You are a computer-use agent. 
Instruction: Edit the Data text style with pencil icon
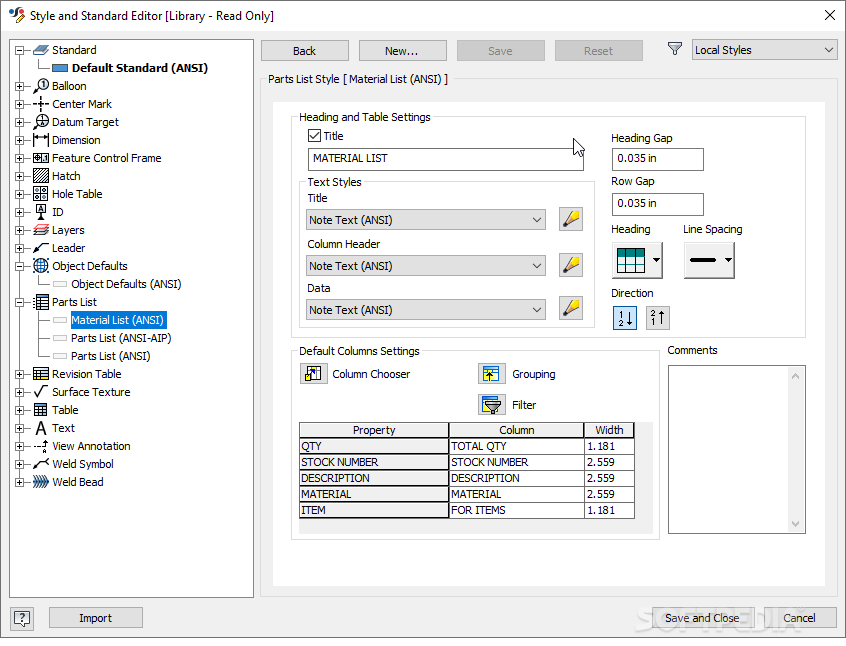(x=571, y=308)
